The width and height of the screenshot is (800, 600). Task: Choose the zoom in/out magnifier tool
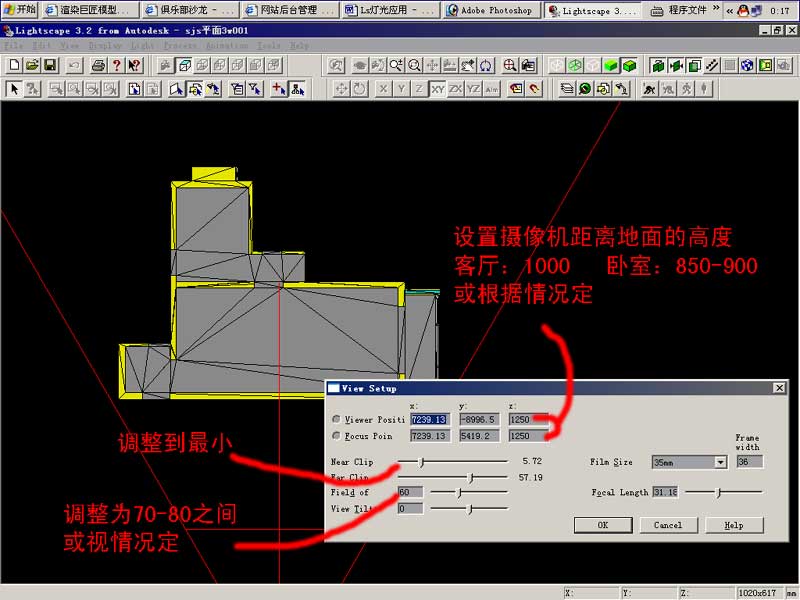click(396, 65)
